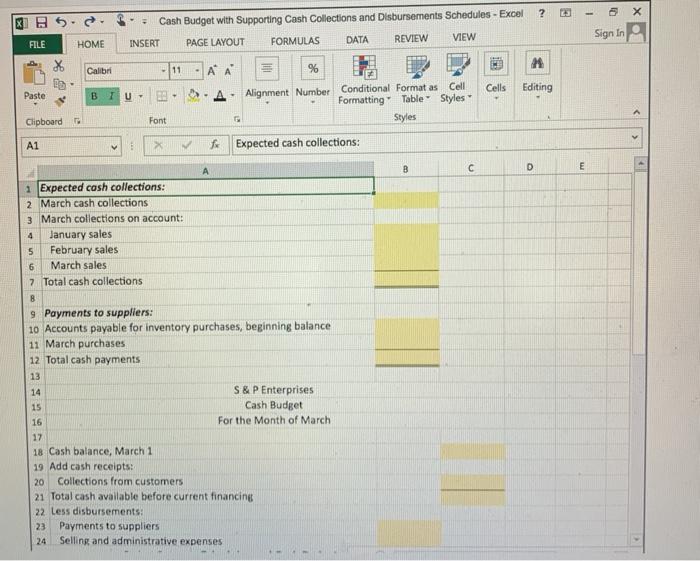The height and width of the screenshot is (561, 700).
Task: Expand the Name Box dropdown
Action: pyautogui.click(x=114, y=147)
